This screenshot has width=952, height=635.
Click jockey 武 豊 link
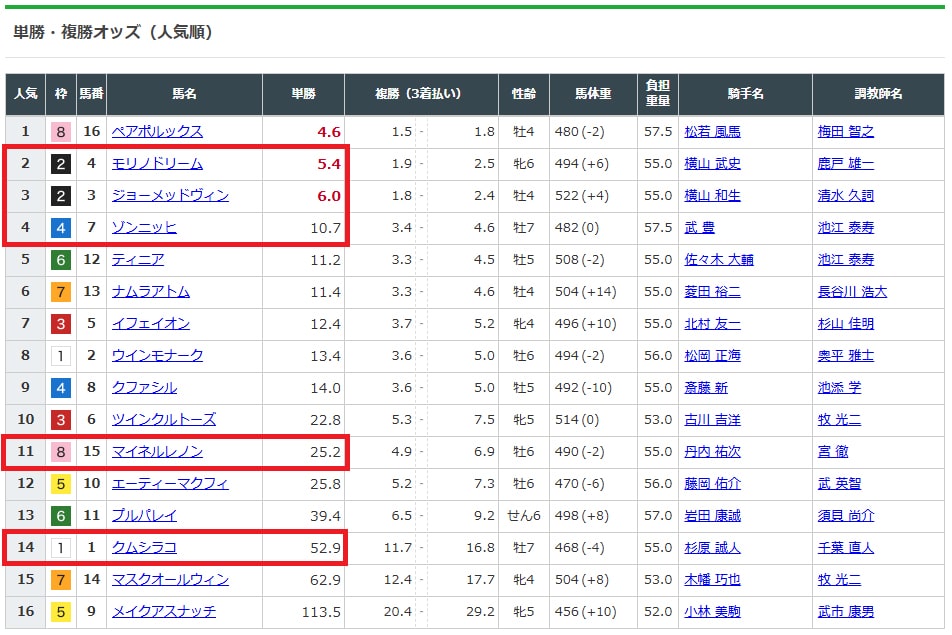point(699,228)
